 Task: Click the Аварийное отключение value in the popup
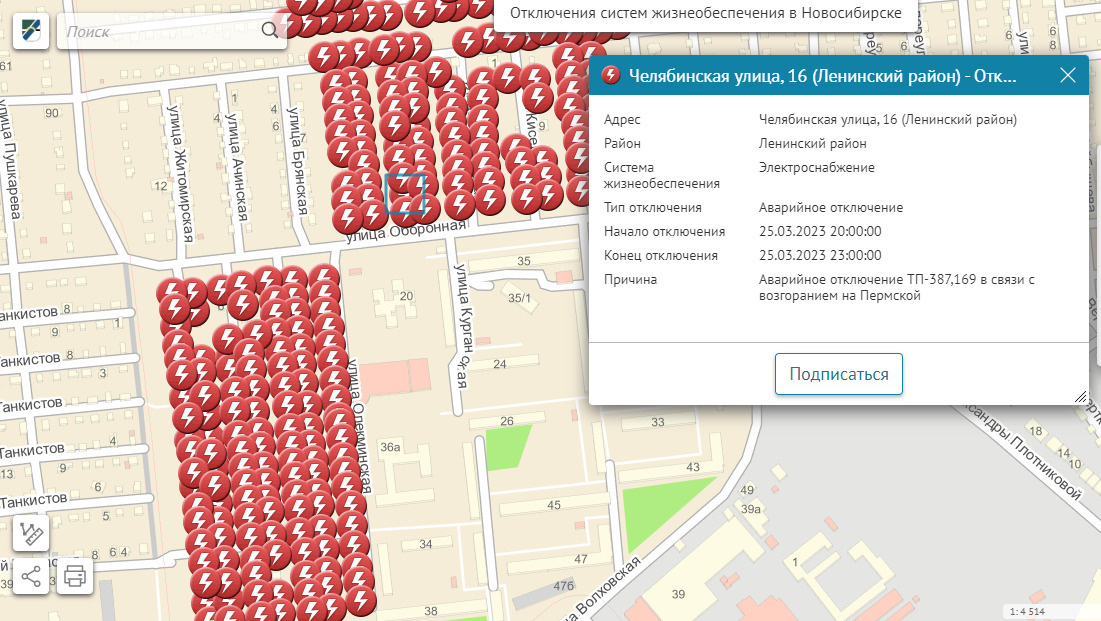(830, 207)
